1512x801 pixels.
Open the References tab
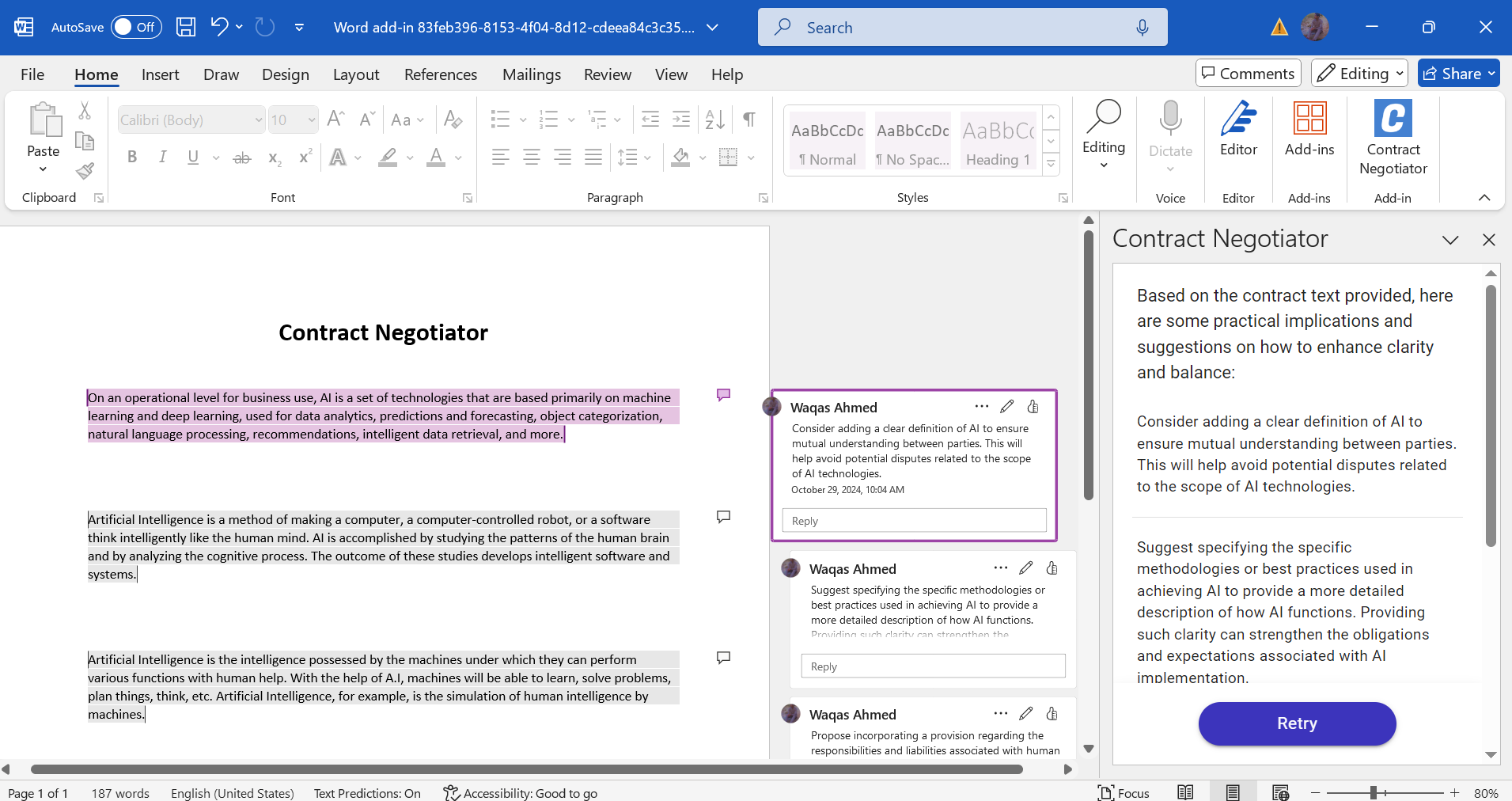[x=440, y=74]
